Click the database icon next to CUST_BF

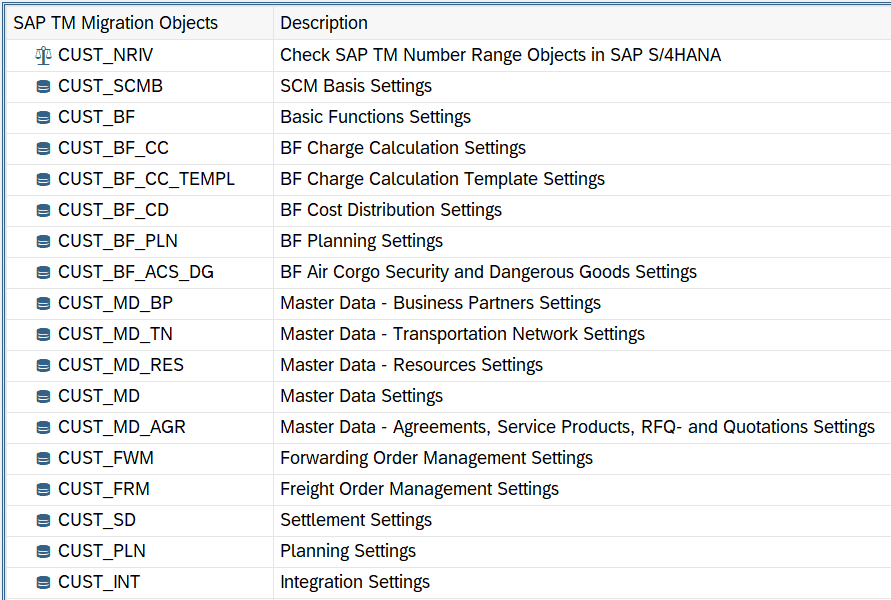(43, 118)
